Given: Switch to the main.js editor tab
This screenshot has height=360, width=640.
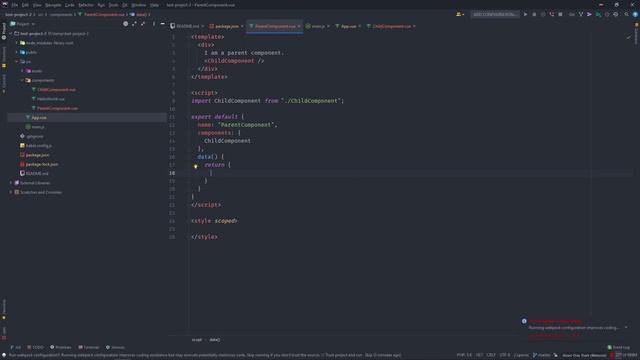Looking at the screenshot, I should (x=318, y=26).
